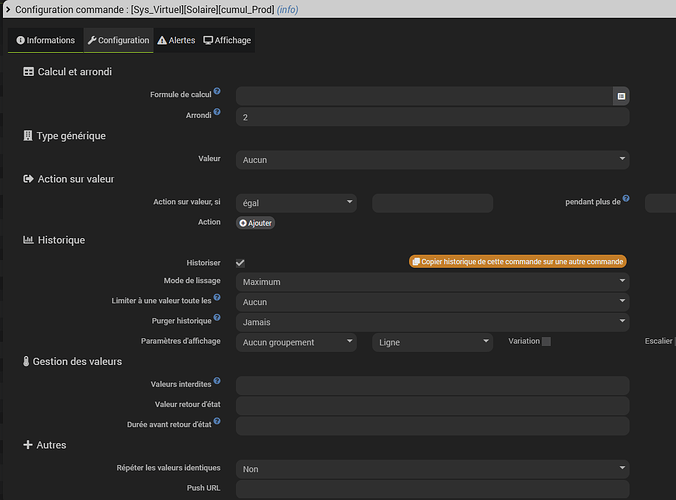
Task: Click the Historique chart icon
Action: tap(28, 240)
